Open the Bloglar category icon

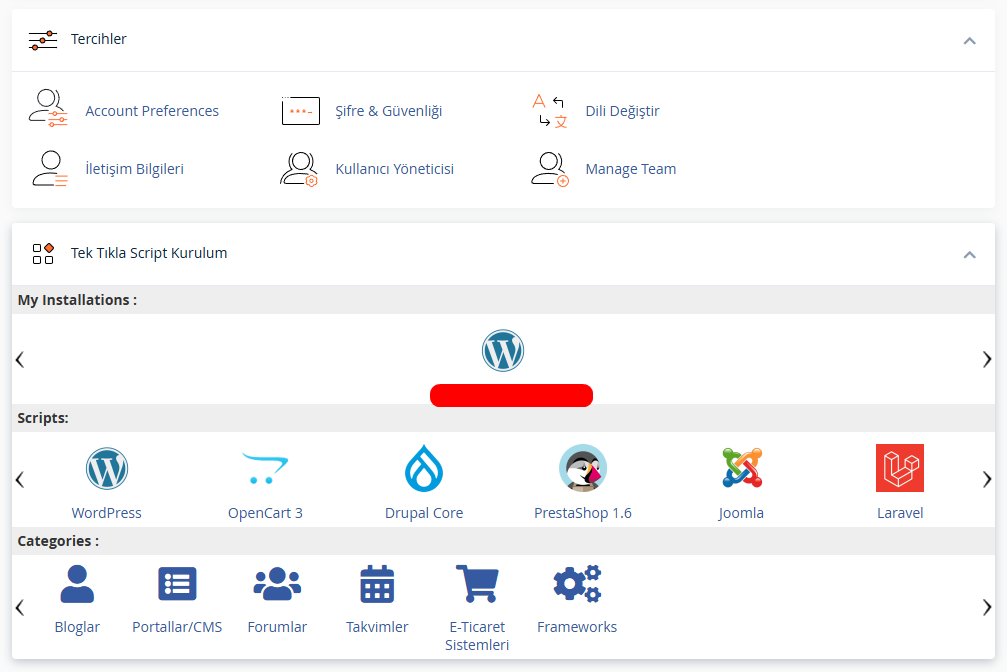[77, 584]
